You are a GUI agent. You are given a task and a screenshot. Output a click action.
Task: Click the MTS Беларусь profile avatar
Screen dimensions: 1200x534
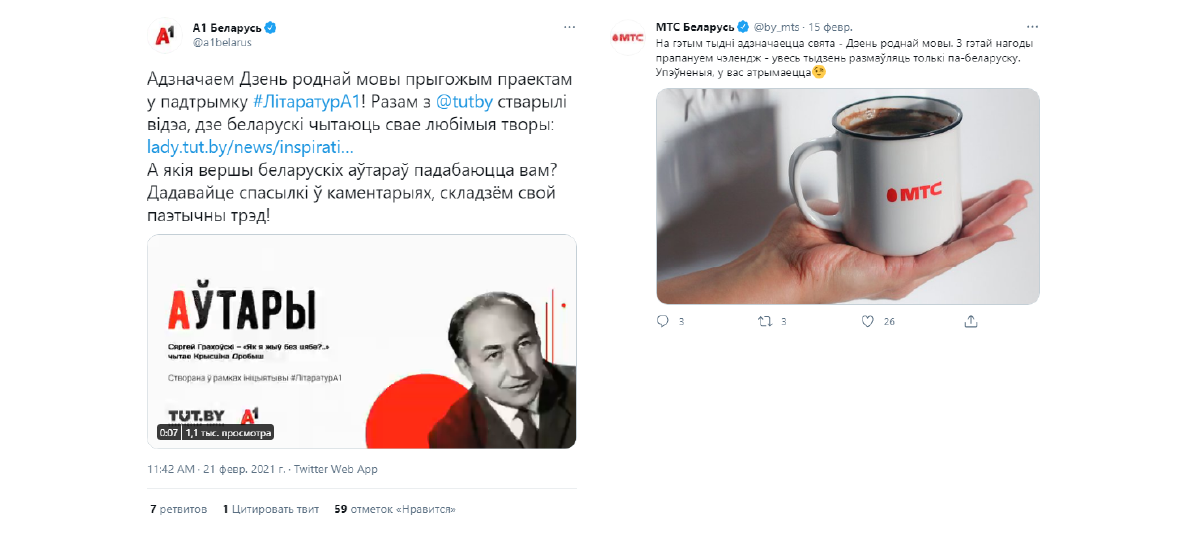(x=627, y=36)
